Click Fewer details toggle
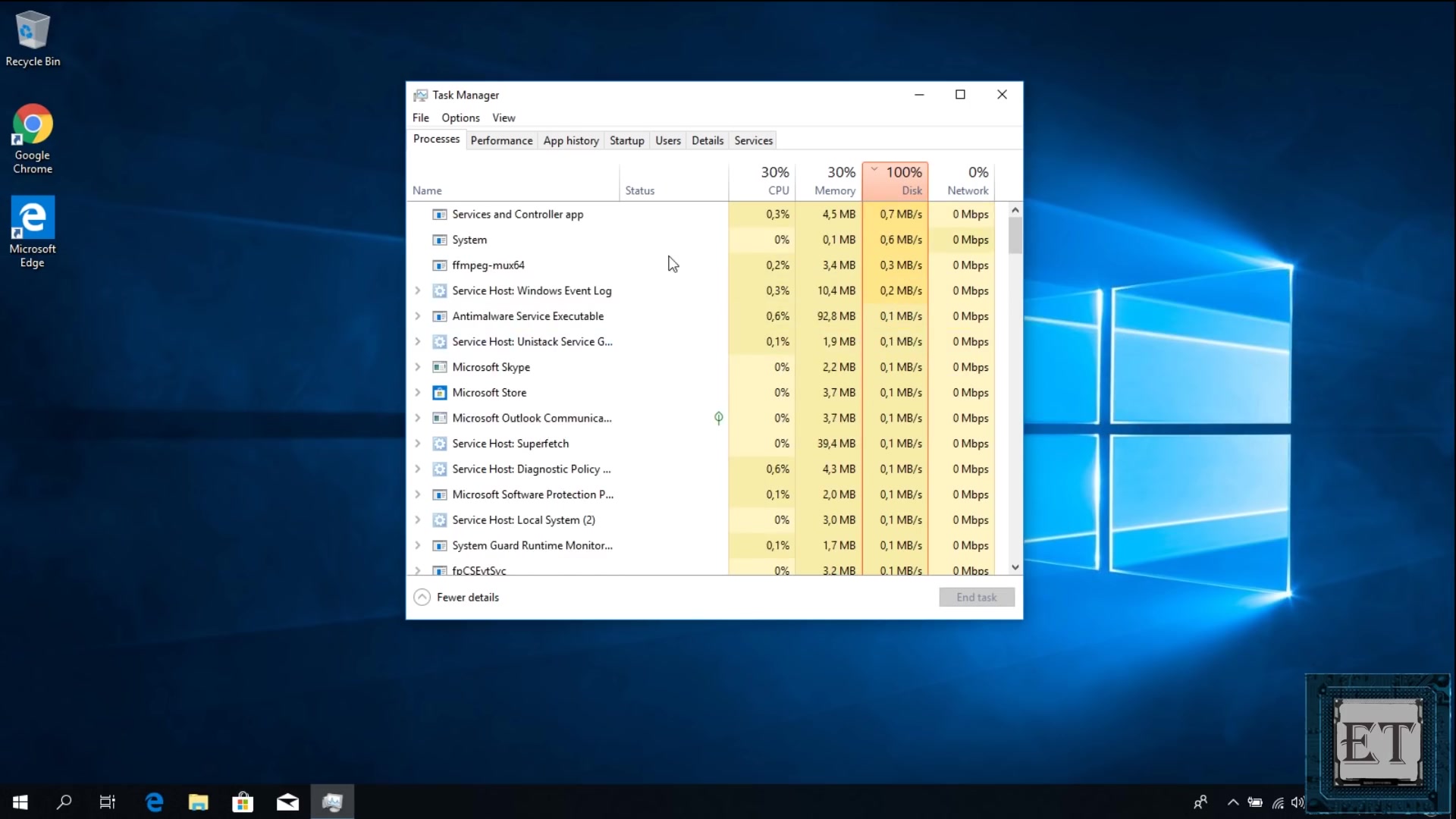1456x819 pixels. (457, 598)
